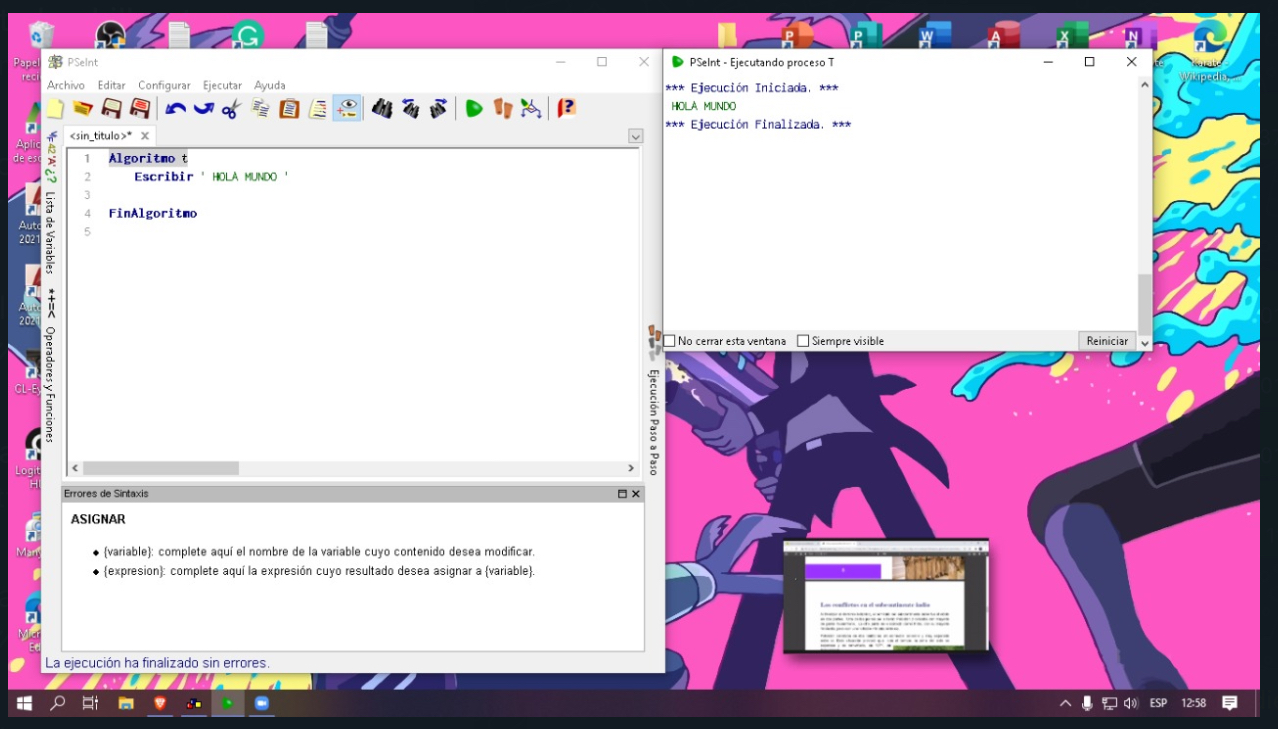Open the Ayuda menu
This screenshot has height=729, width=1278.
point(270,85)
